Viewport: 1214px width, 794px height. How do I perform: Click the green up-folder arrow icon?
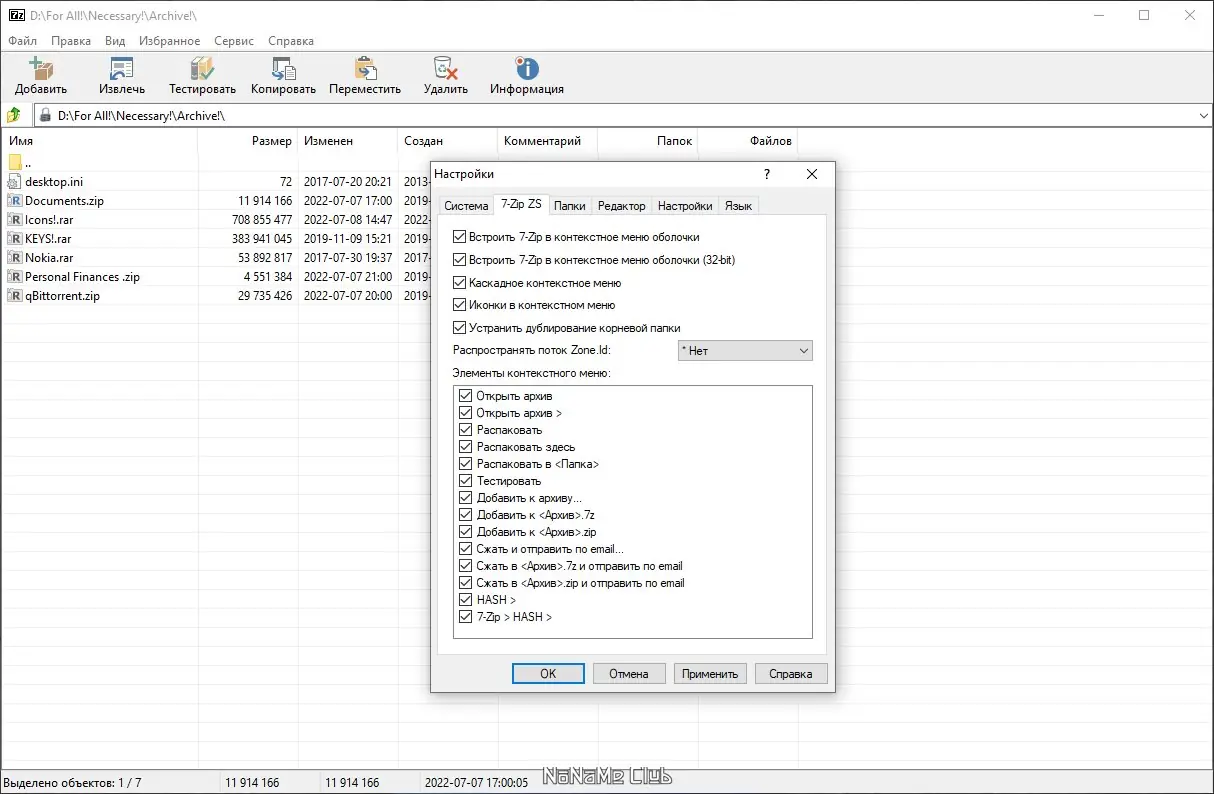(14, 115)
